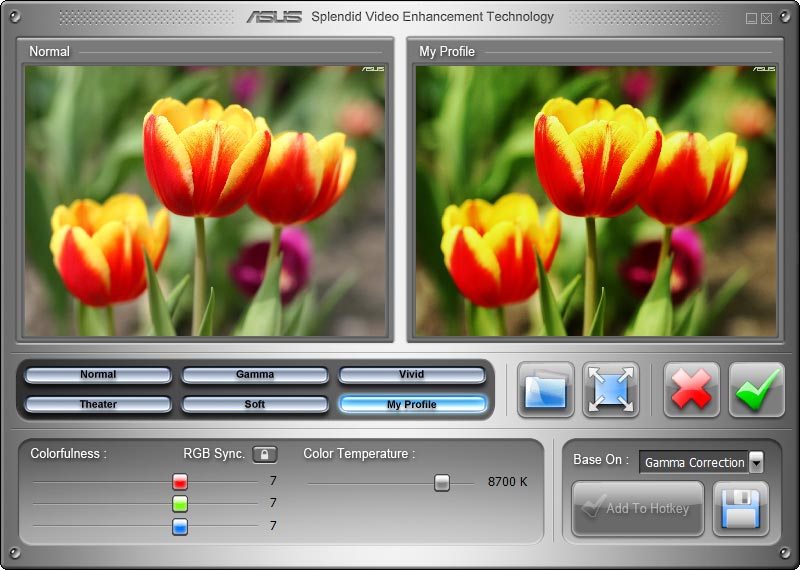Image resolution: width=800 pixels, height=570 pixels.
Task: Select the Vivid mode button
Action: 412,375
